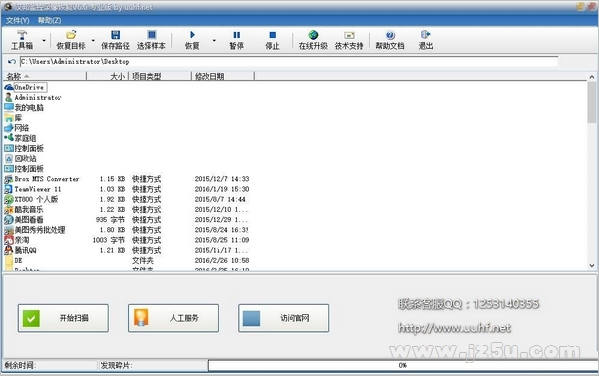599x376 pixels.
Task: Click the 访问官网 button
Action: pos(283,318)
